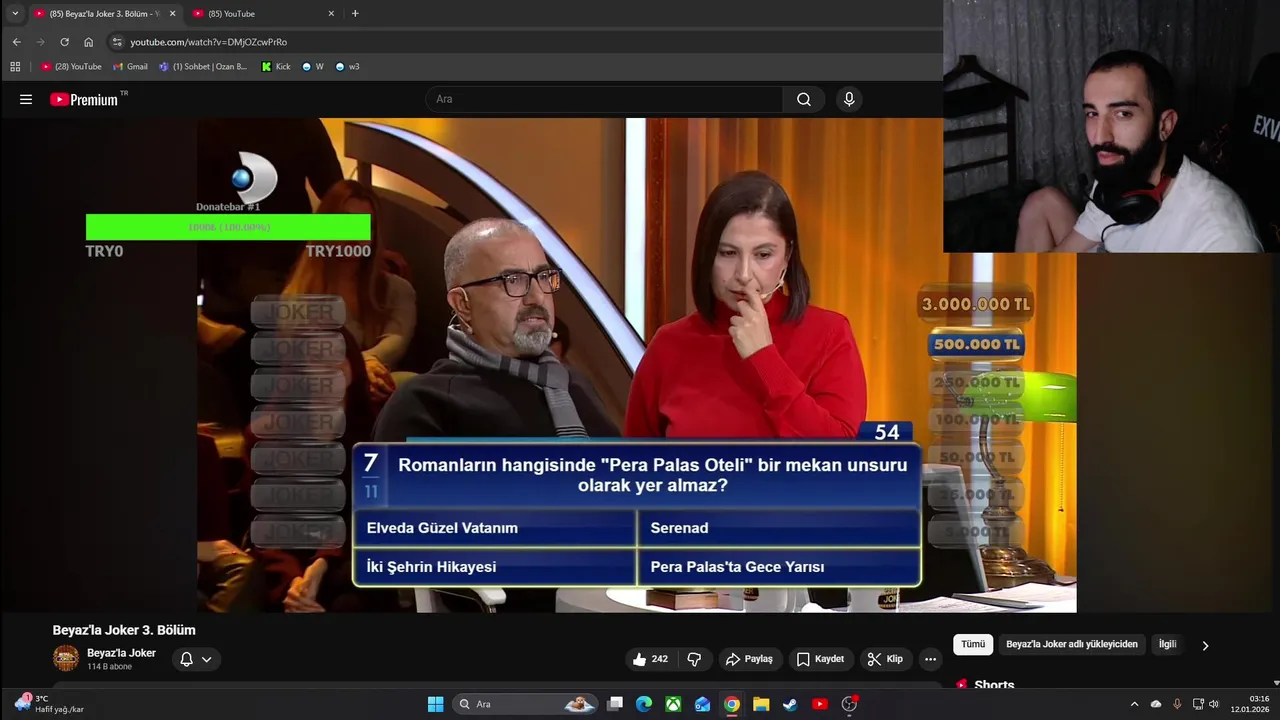
Task: Open the Beyaz'la Joker channel name link
Action: pos(121,653)
